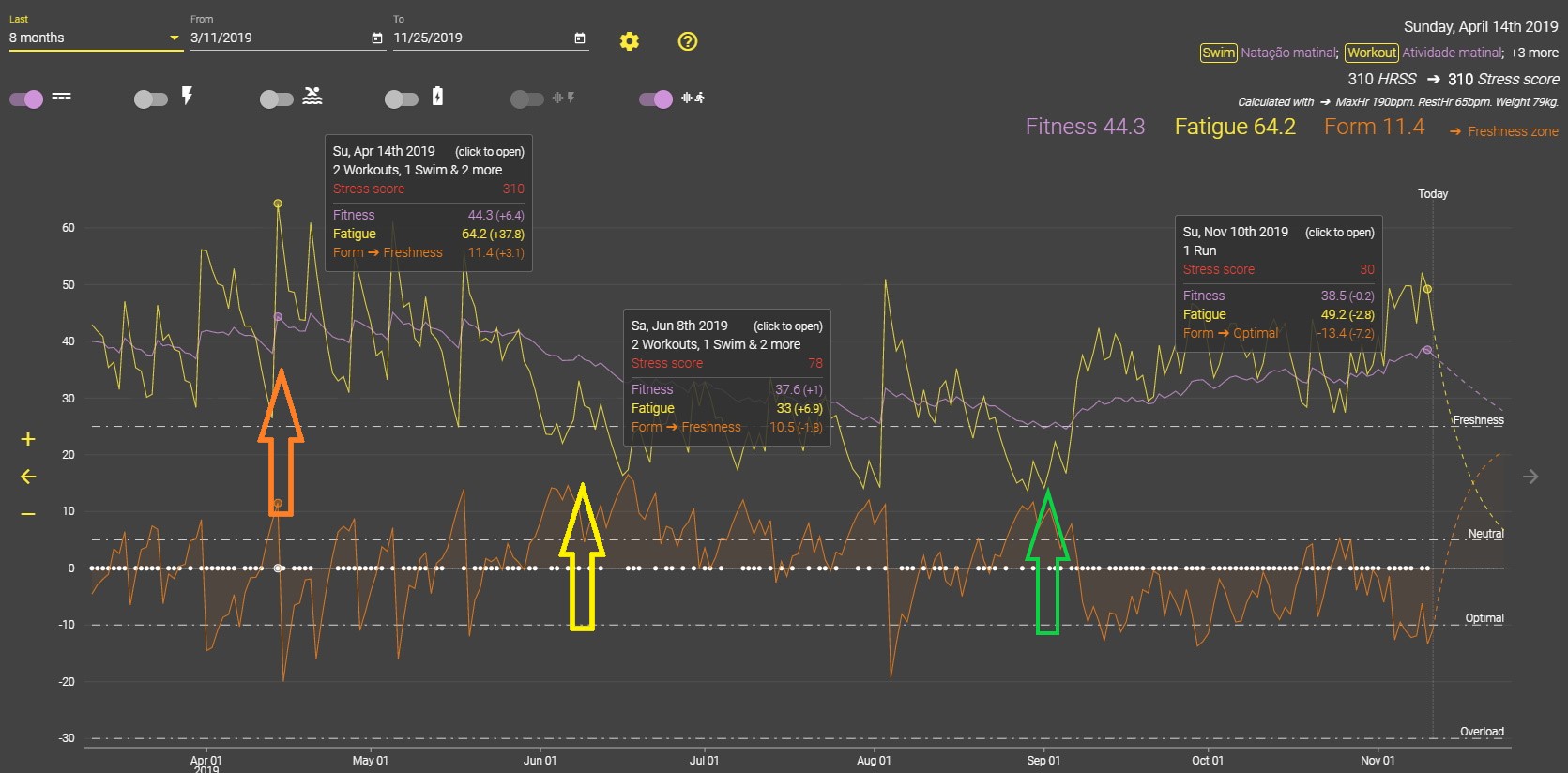The width and height of the screenshot is (1568, 773).
Task: Click the Optimal zone label on chart
Action: click(x=1484, y=618)
